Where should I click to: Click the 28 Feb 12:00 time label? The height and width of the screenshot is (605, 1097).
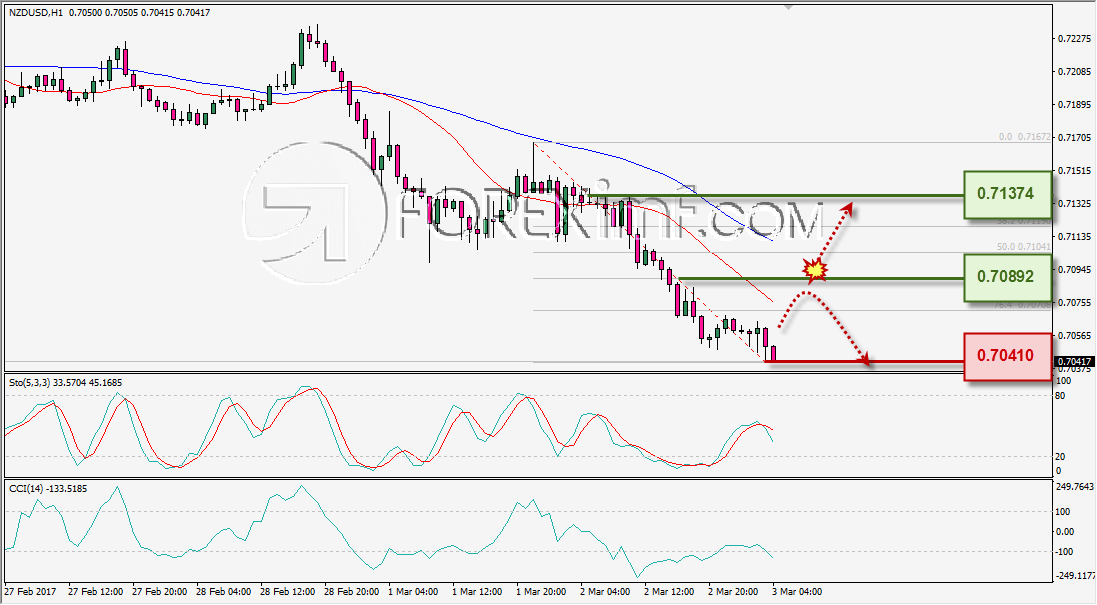click(x=288, y=592)
